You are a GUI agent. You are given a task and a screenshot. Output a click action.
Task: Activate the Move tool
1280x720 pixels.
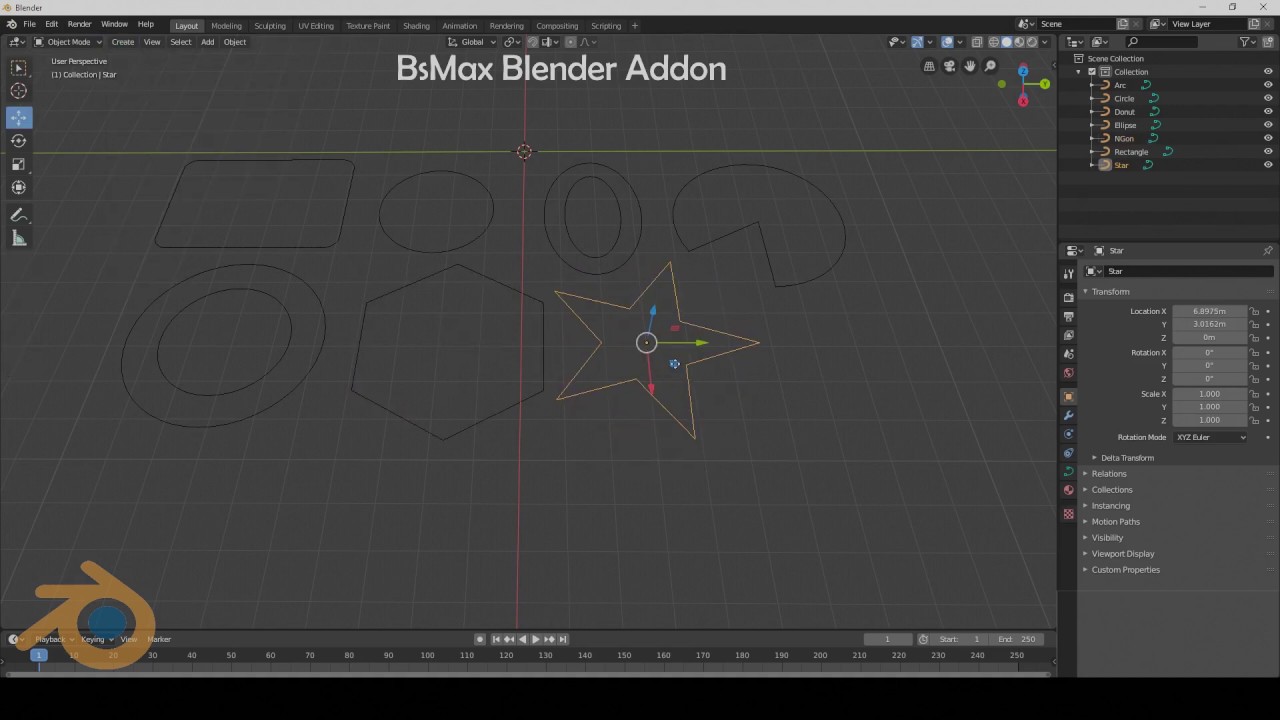(x=18, y=118)
